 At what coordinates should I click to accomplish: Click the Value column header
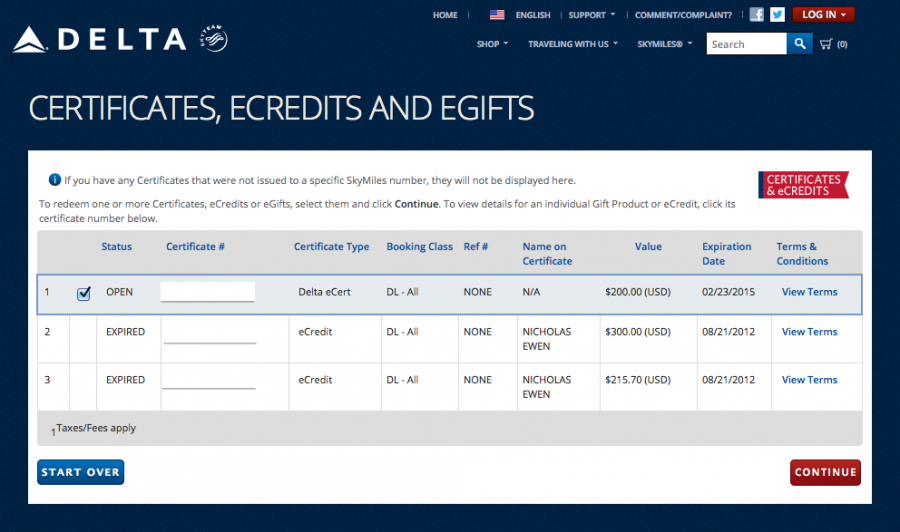point(648,246)
